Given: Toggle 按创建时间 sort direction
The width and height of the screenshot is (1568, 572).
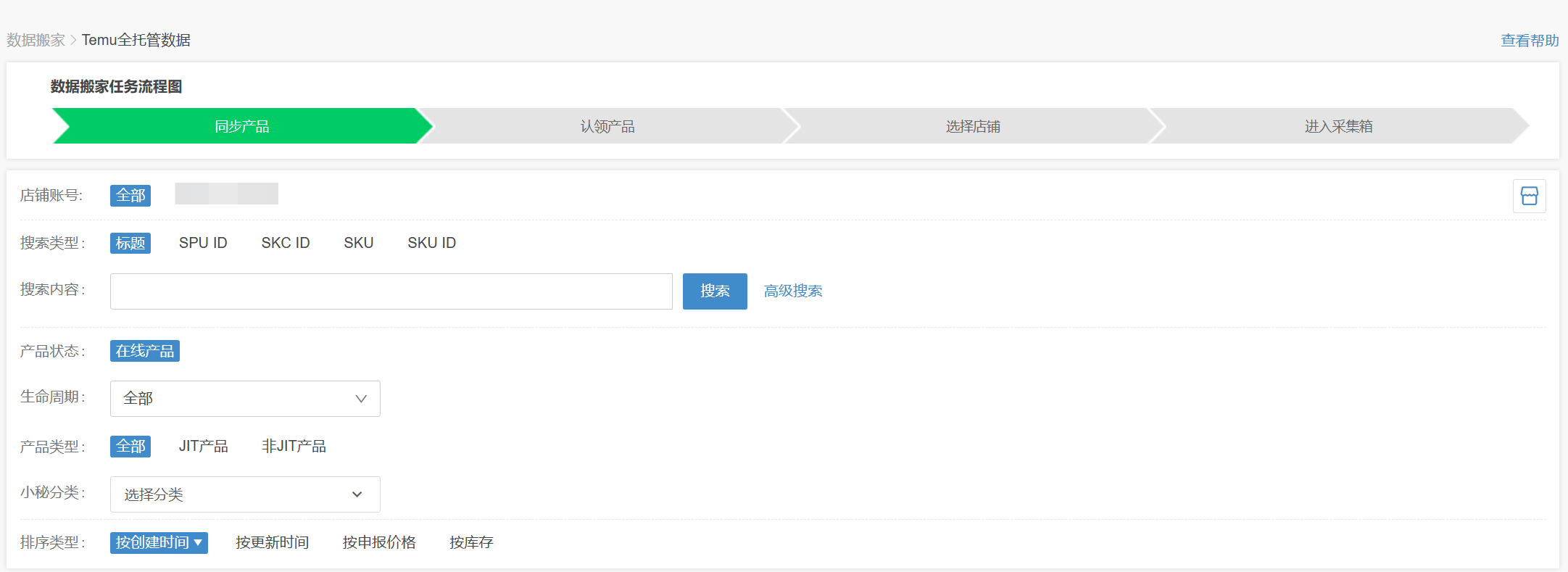Looking at the screenshot, I should click(x=159, y=542).
